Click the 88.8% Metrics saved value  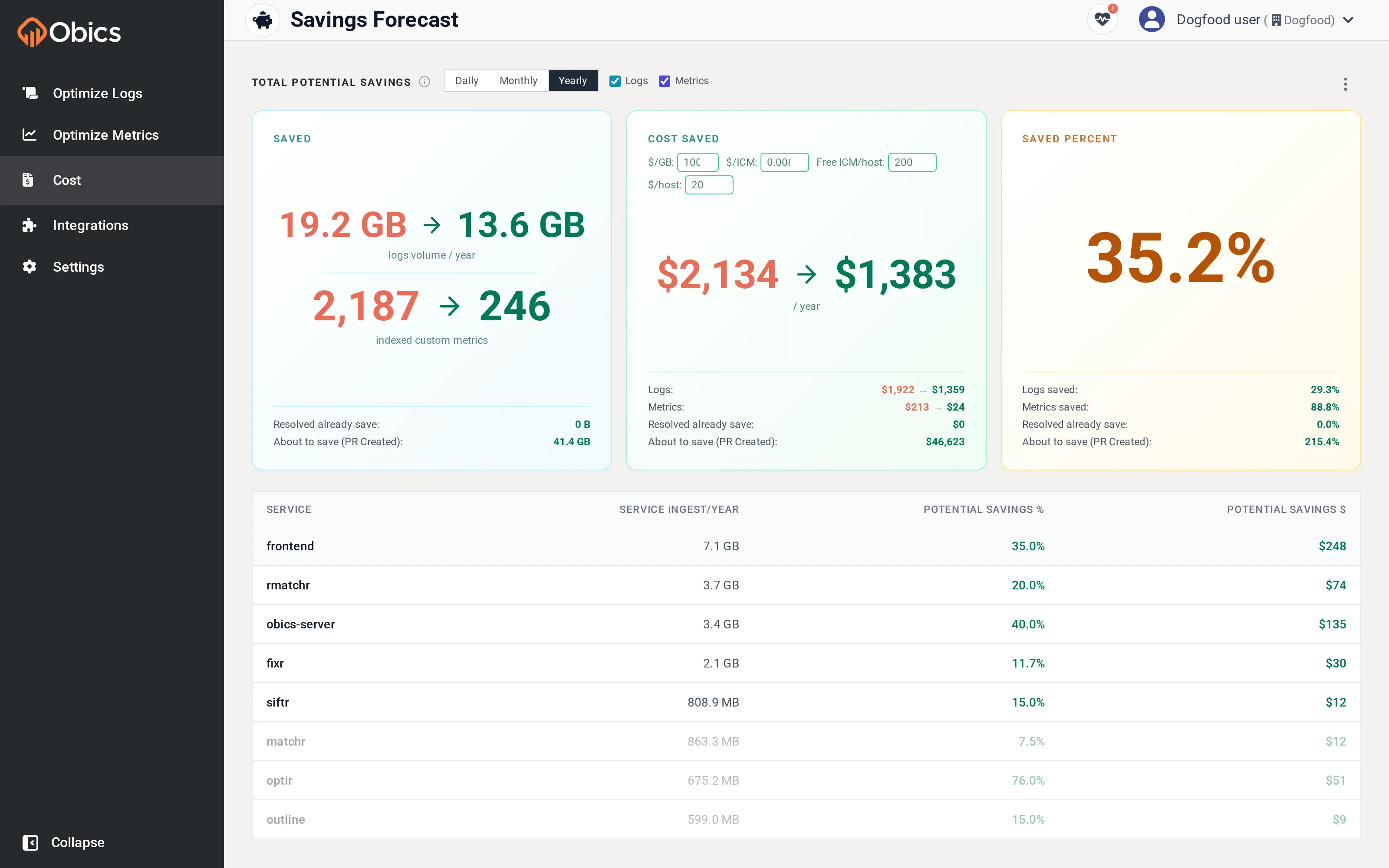(x=1325, y=407)
